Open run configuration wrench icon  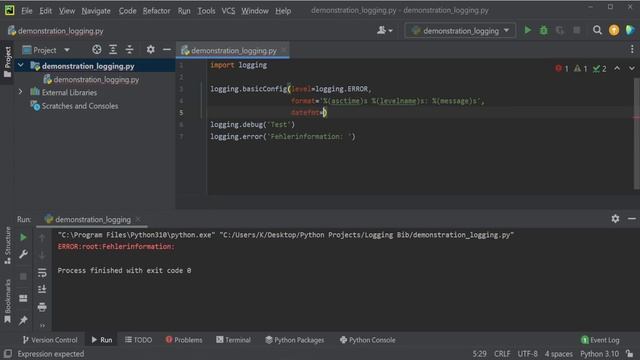23,254
